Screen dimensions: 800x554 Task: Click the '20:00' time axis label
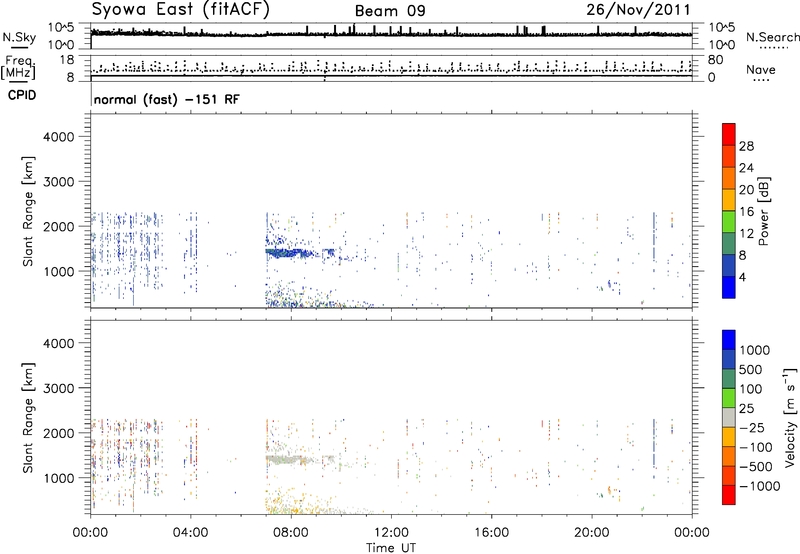coord(592,532)
